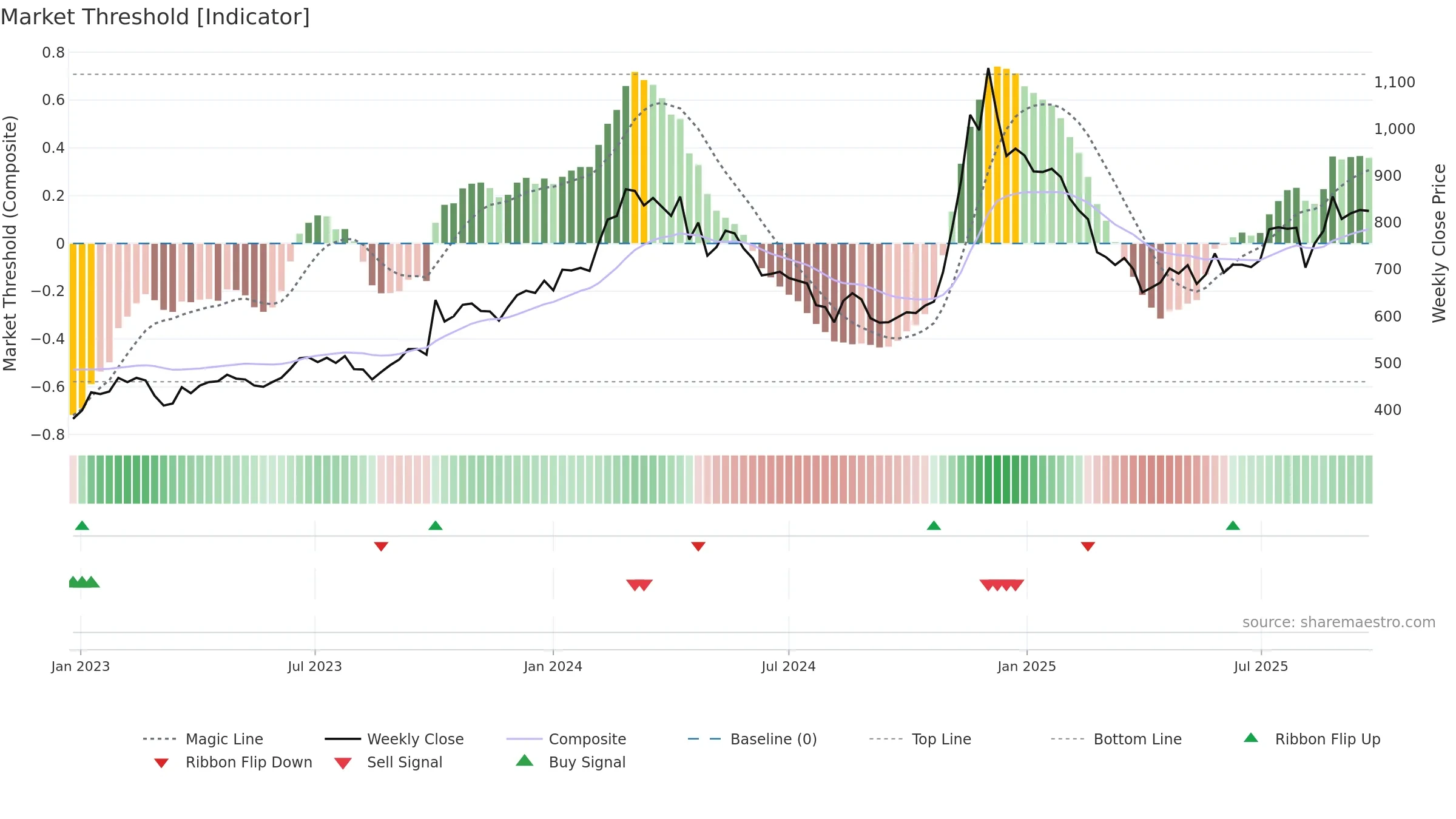The height and width of the screenshot is (819, 1456).
Task: Click the yellow peak bars near Mar 2024
Action: [x=639, y=158]
